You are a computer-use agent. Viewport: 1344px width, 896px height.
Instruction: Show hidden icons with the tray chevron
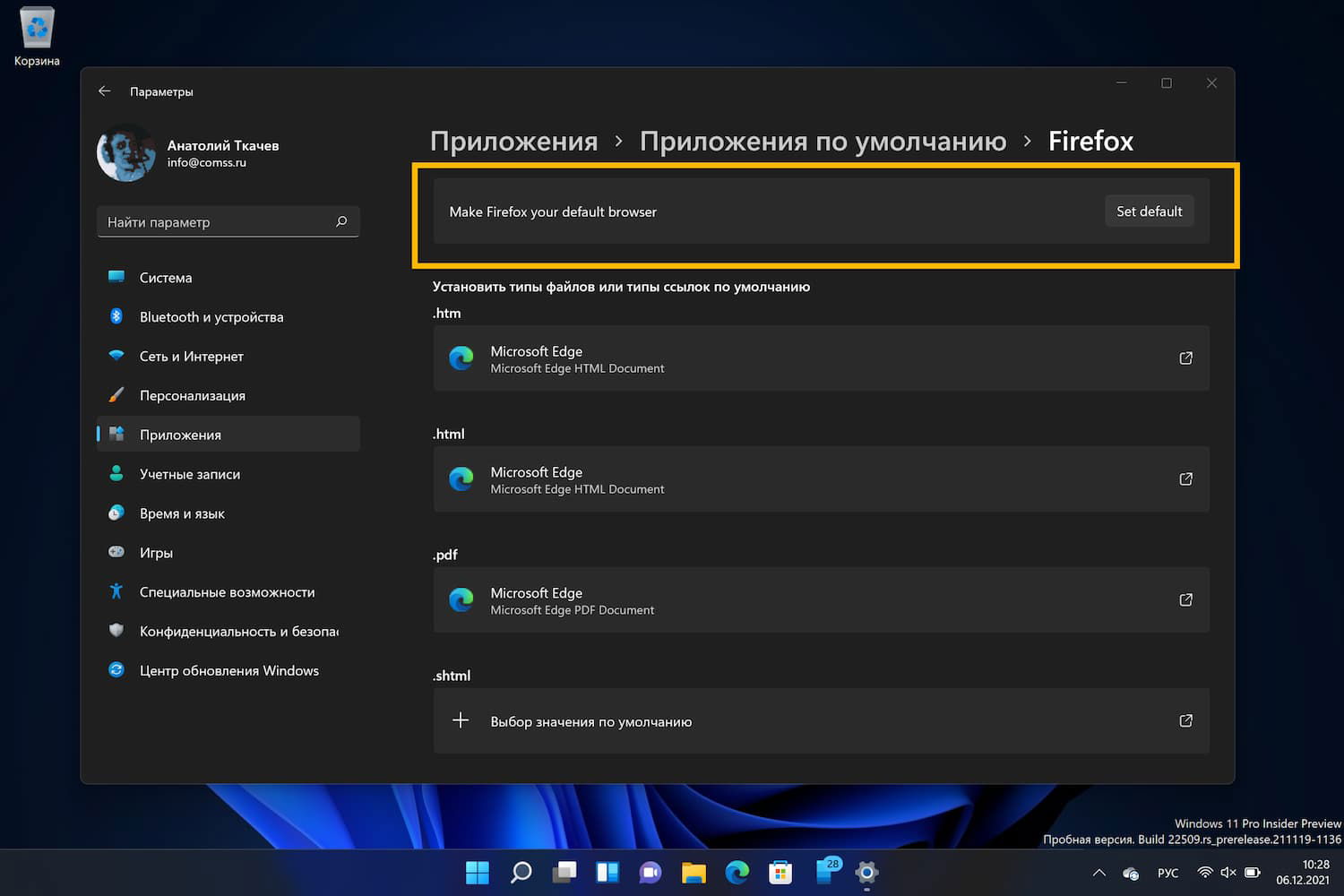coord(1098,873)
